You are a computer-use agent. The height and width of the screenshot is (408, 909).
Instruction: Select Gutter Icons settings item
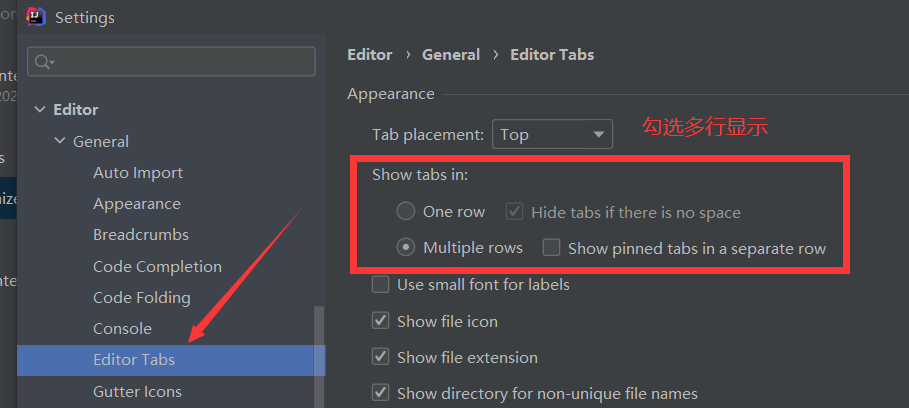(137, 392)
